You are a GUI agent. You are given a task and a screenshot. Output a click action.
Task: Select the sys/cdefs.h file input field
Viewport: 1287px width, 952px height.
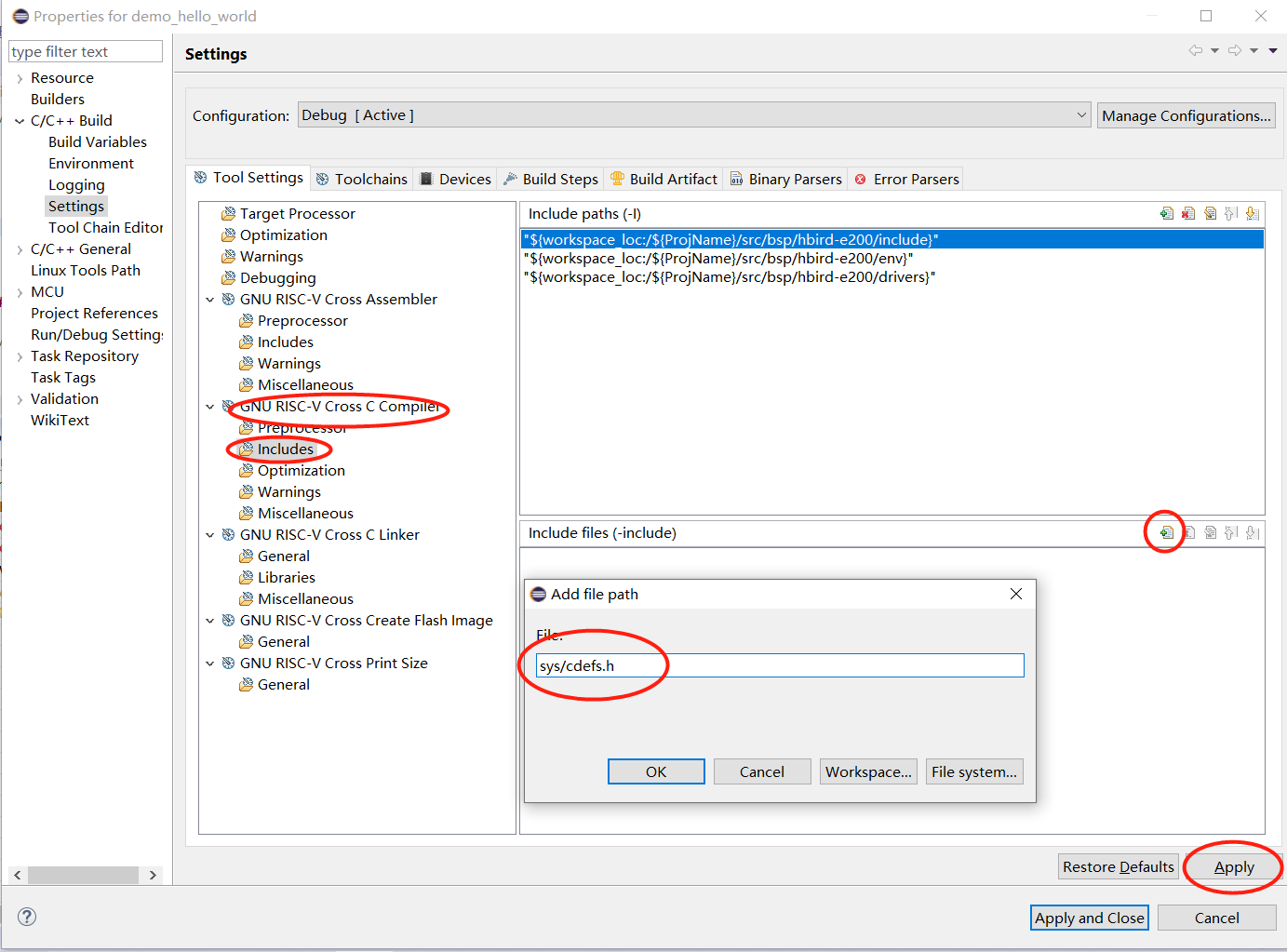coord(778,664)
